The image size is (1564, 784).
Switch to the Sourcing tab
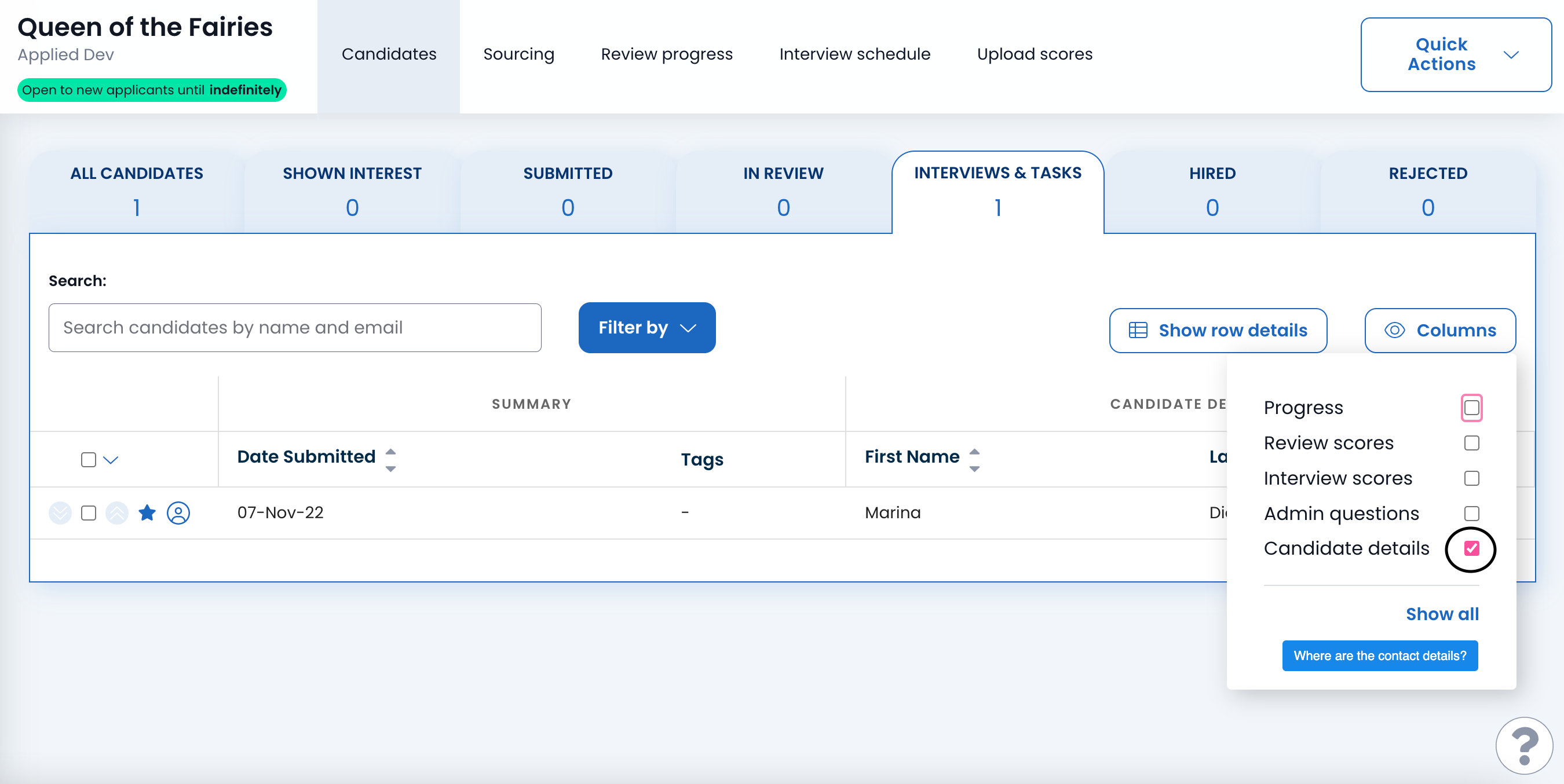pyautogui.click(x=518, y=54)
